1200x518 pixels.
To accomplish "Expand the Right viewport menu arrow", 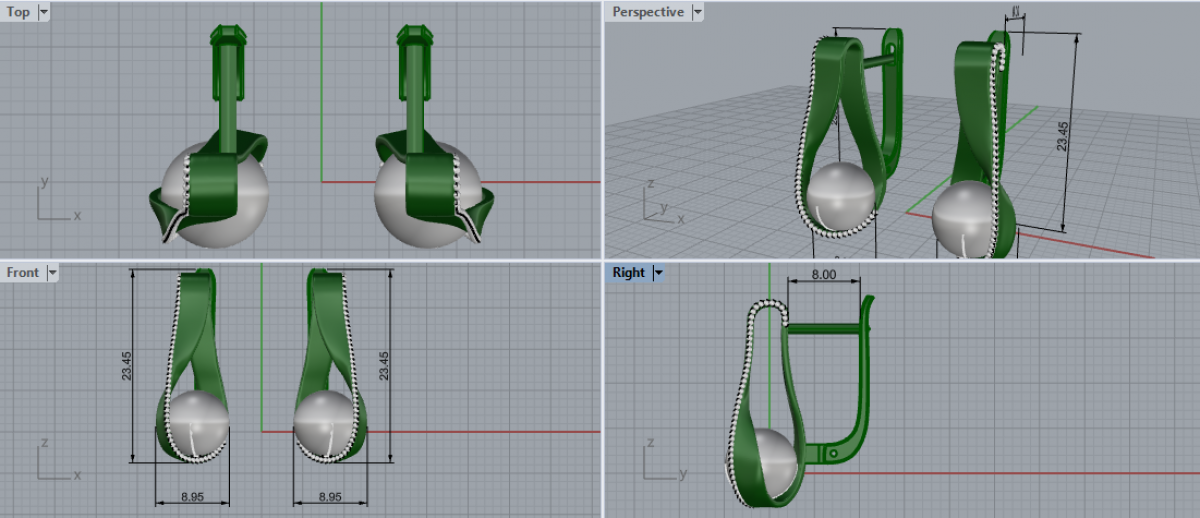I will (659, 272).
